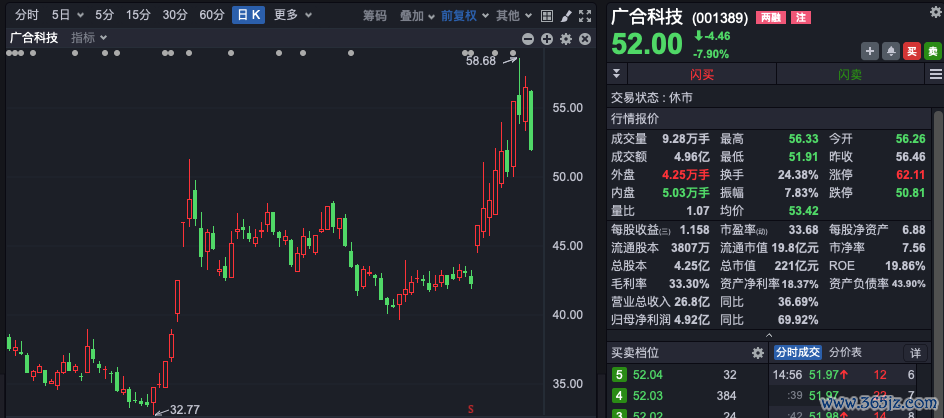
Task: Close the 广合科技 chart panel
Action: 585,39
